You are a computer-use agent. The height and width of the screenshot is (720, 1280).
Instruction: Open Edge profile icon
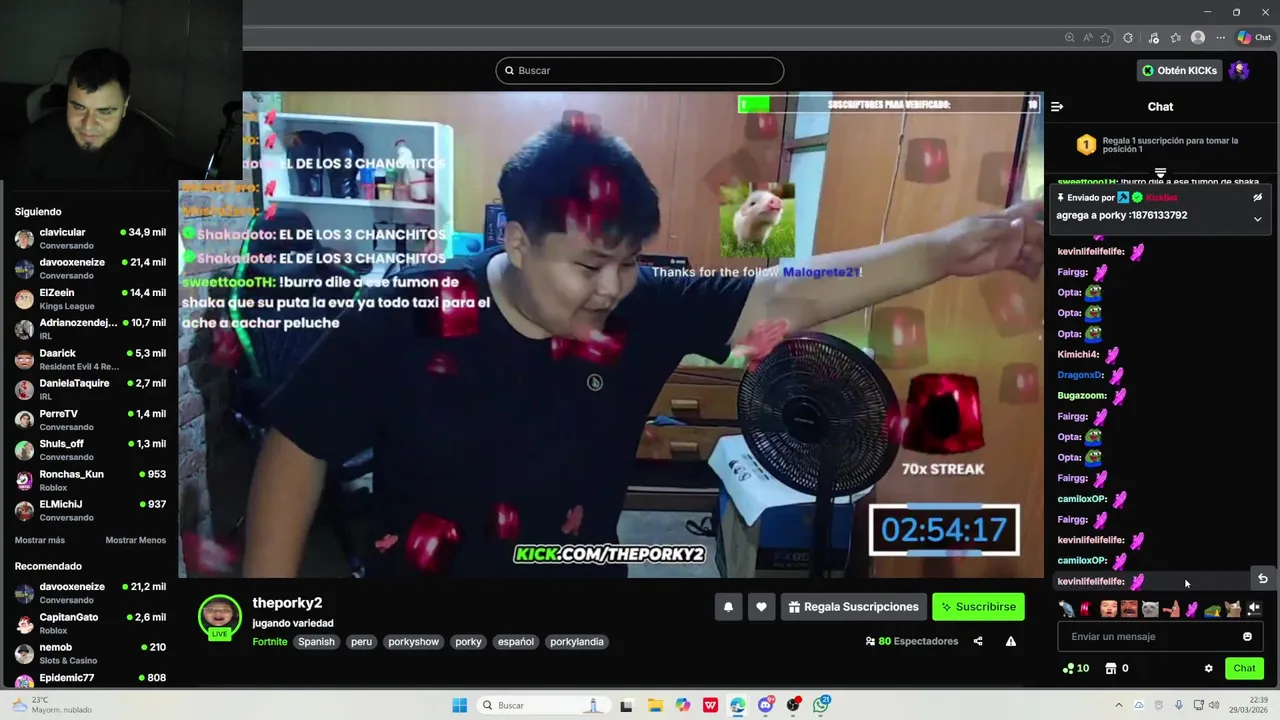[1198, 37]
